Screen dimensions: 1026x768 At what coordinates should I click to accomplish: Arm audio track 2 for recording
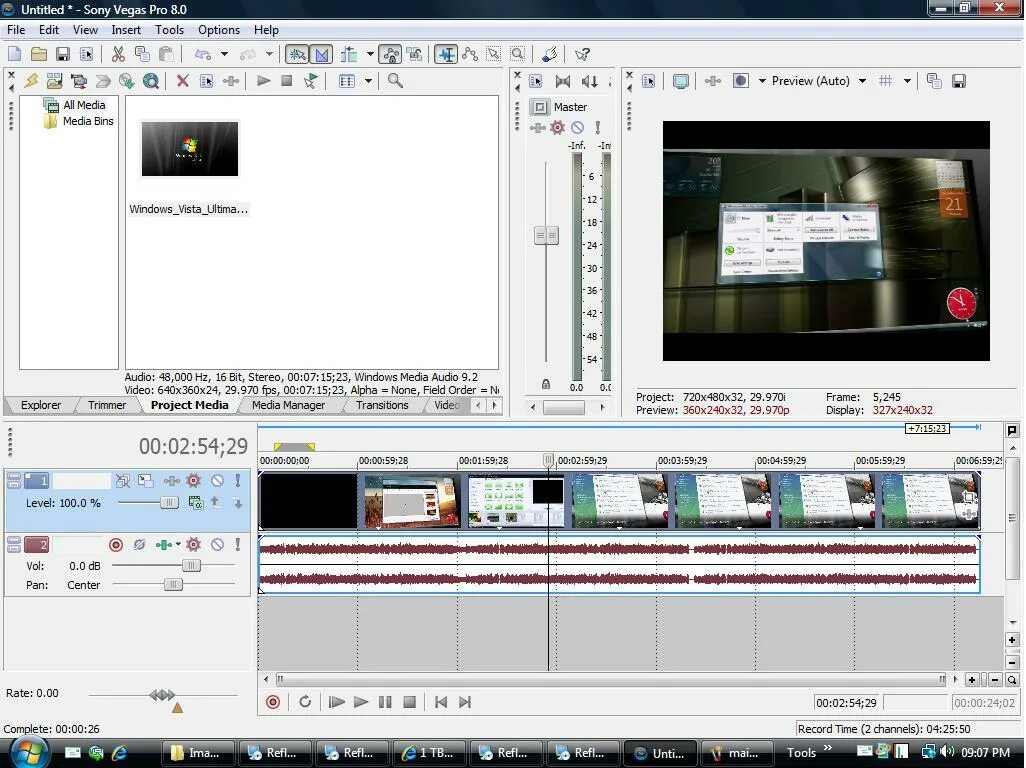116,544
